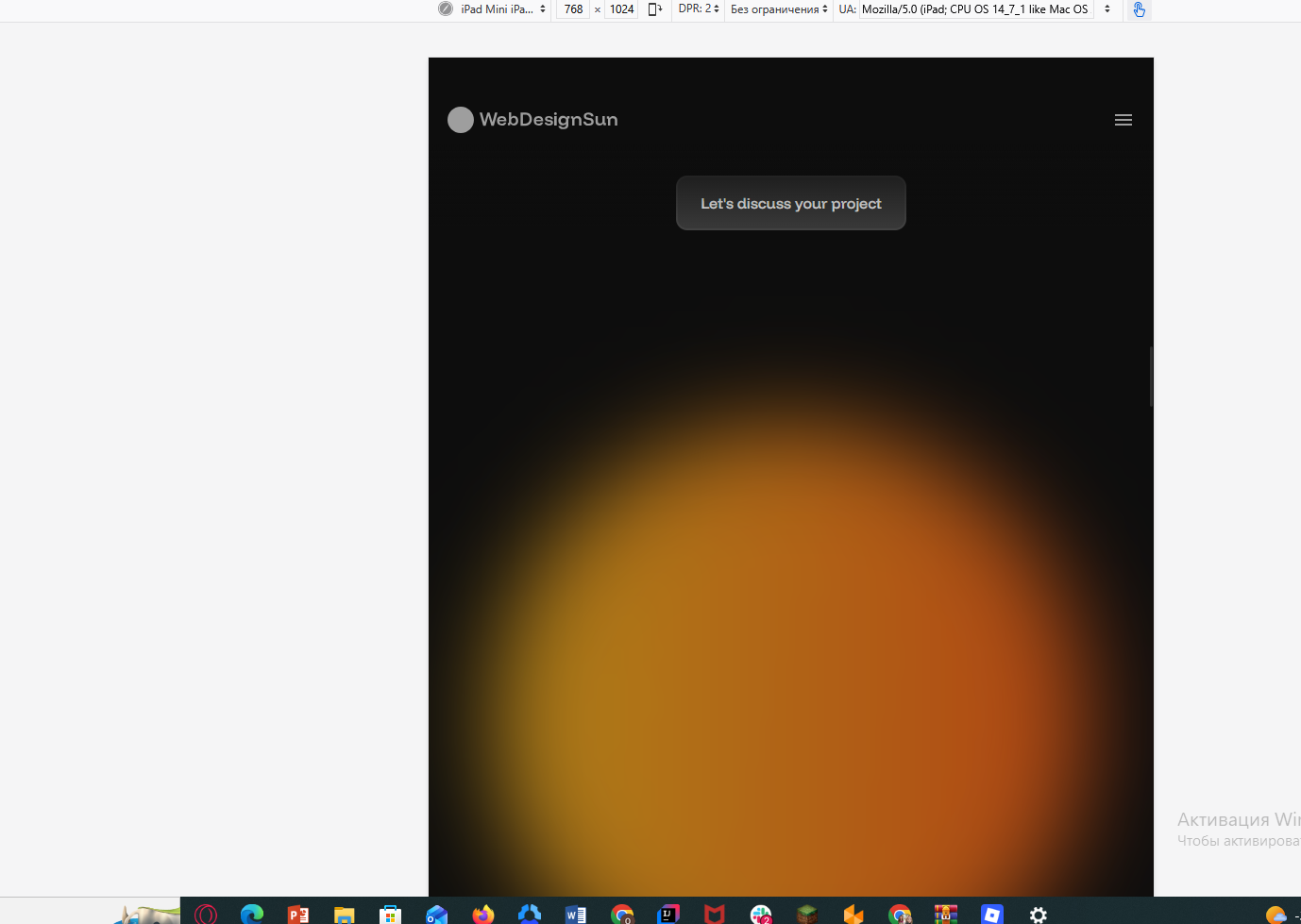Open the throttling dropdown Без ограничения

point(779,9)
